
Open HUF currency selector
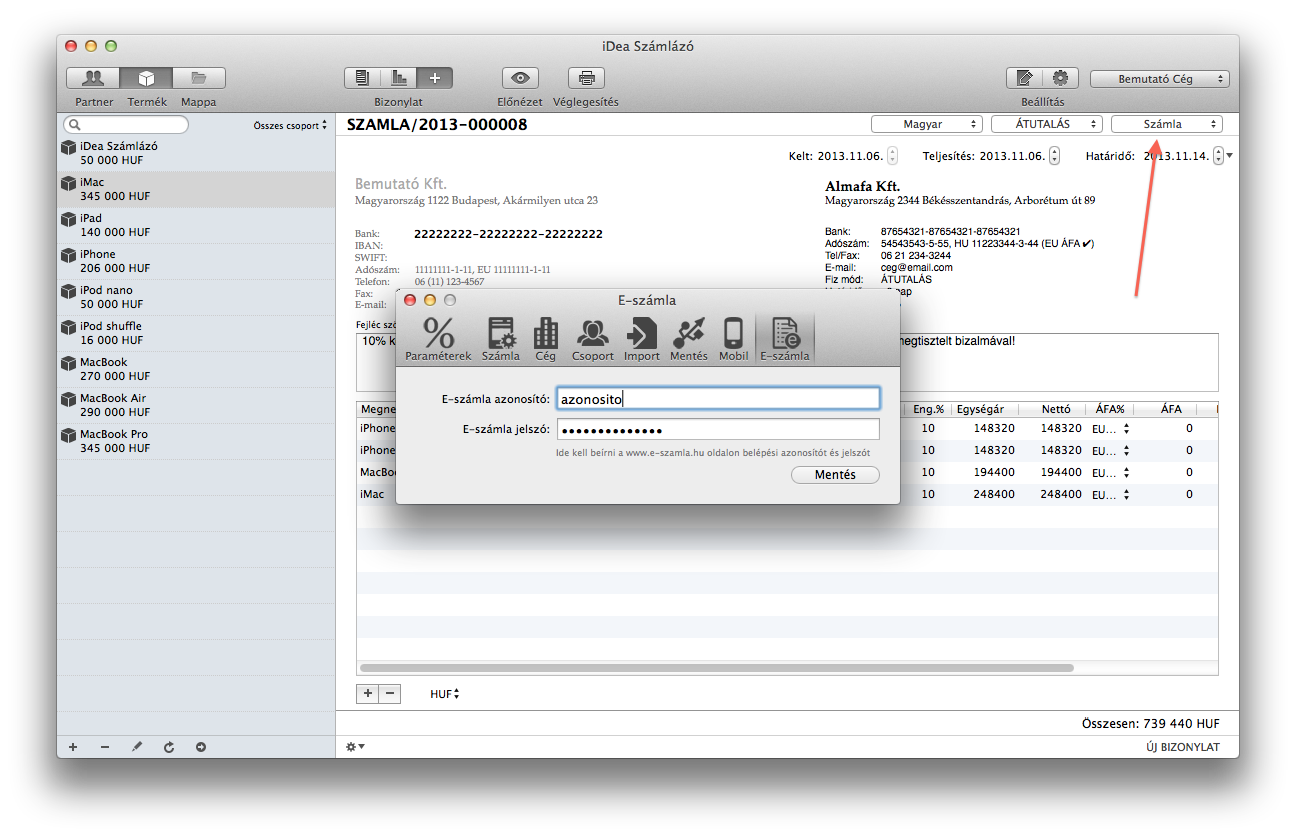click(x=445, y=693)
